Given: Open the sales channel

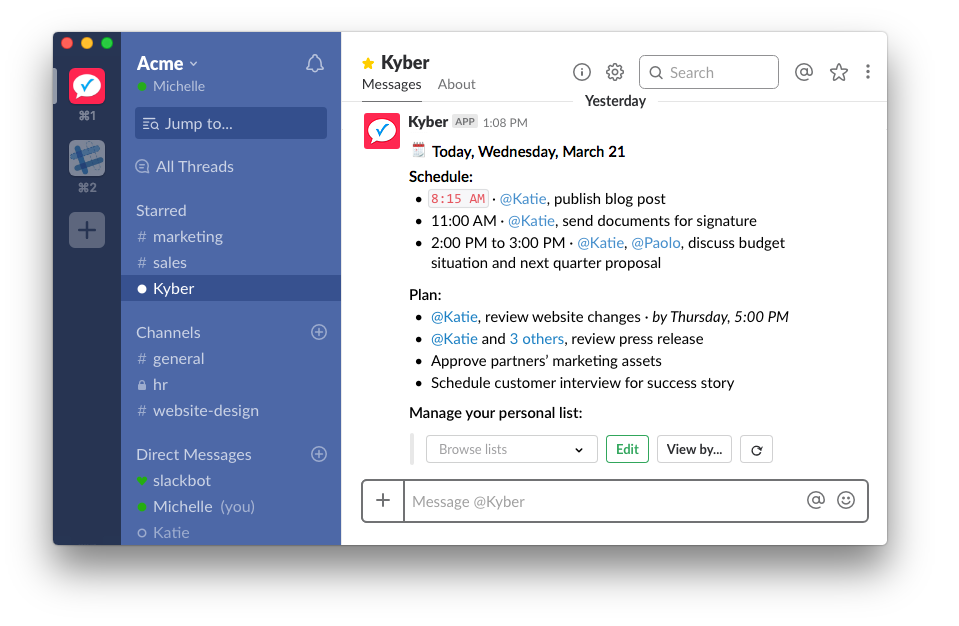Looking at the screenshot, I should (x=162, y=263).
